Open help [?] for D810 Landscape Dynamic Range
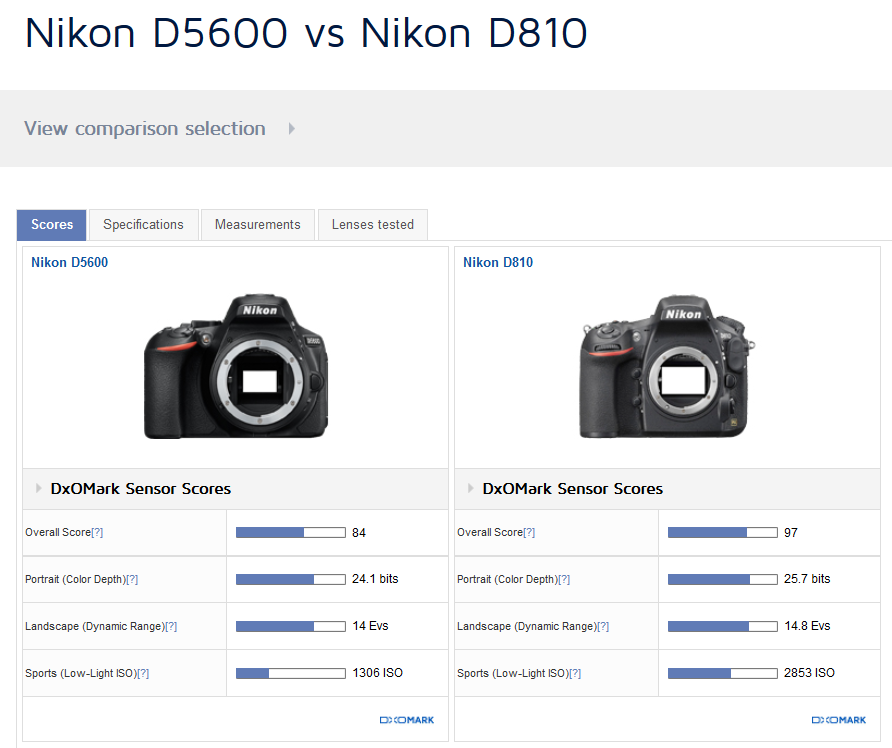 point(603,626)
